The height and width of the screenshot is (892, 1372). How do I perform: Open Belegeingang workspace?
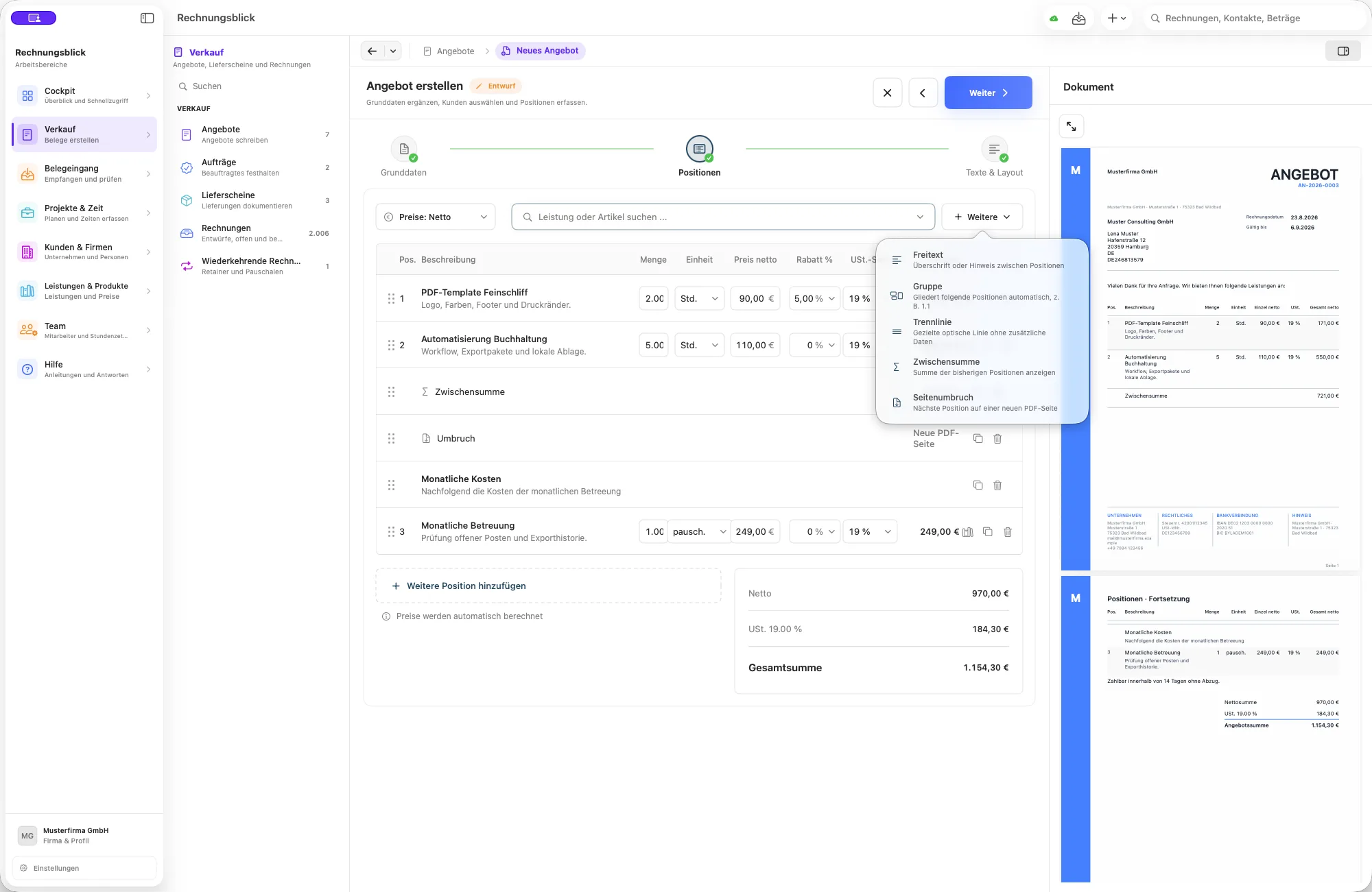(x=84, y=173)
